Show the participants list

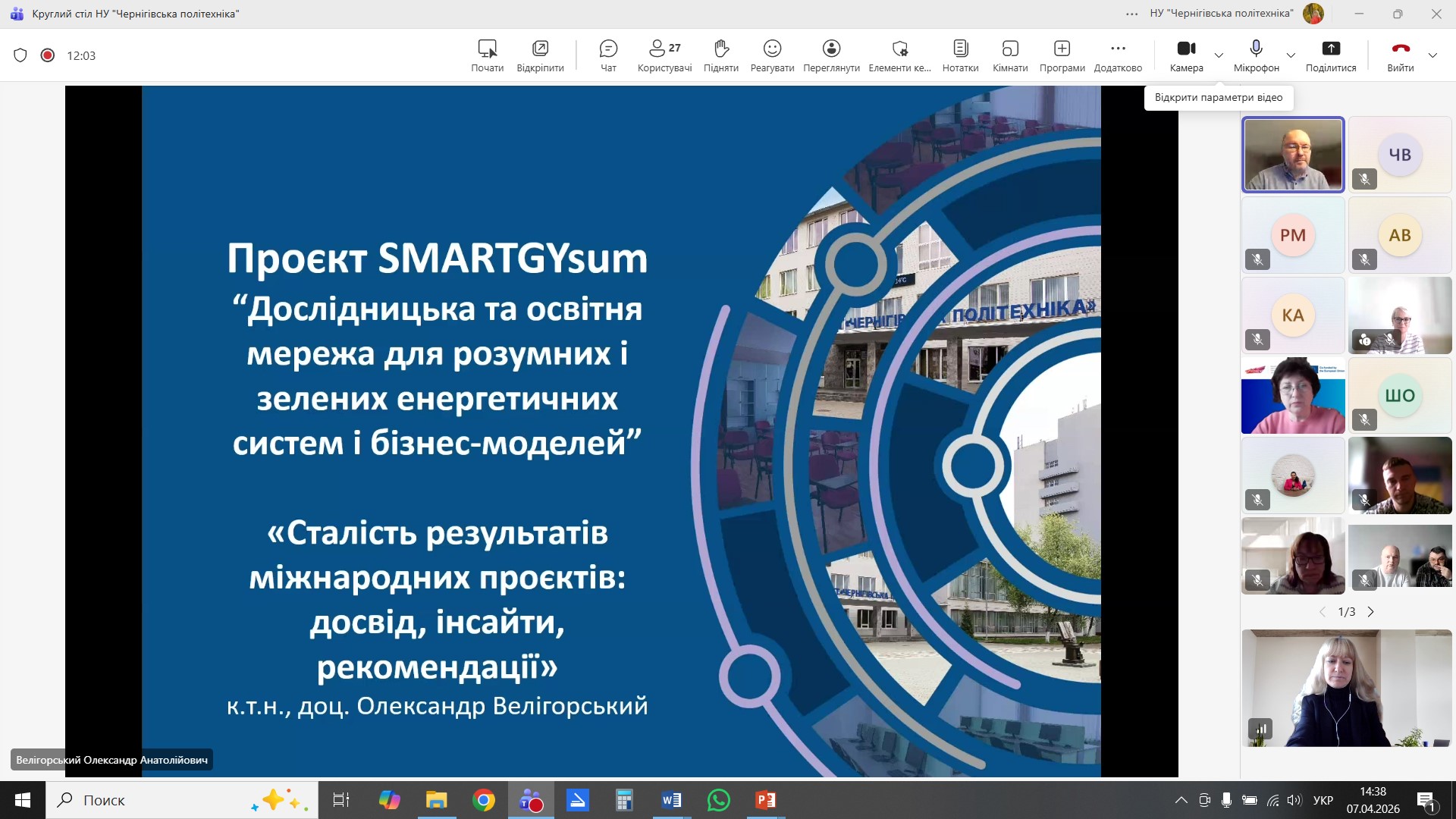click(x=664, y=55)
